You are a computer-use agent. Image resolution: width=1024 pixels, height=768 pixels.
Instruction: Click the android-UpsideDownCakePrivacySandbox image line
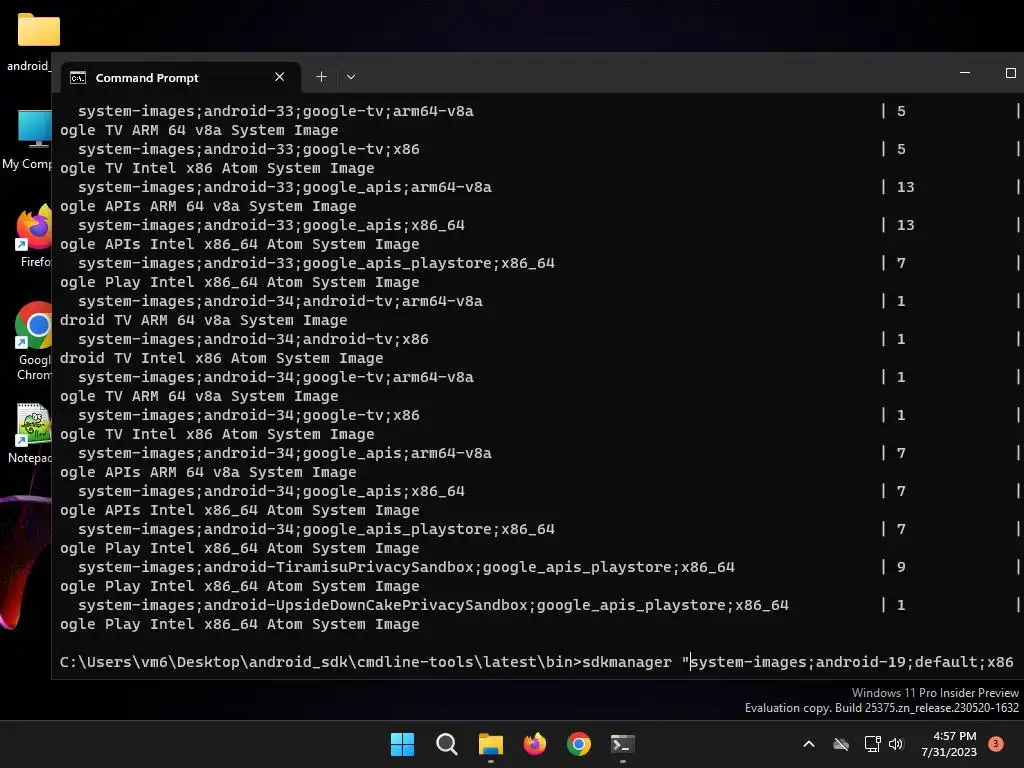(433, 605)
